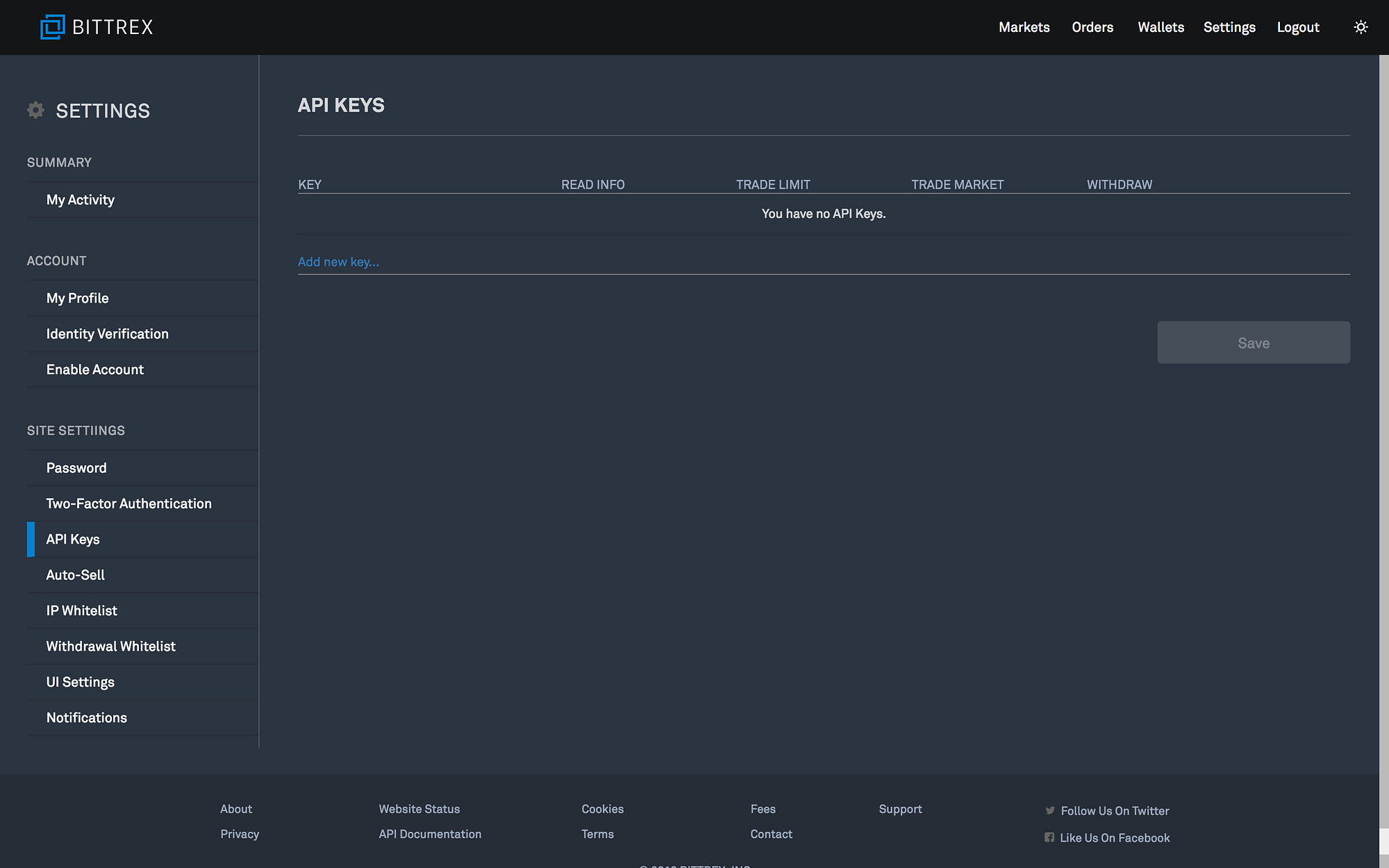1389x868 pixels.
Task: Click the SUMMARY section label
Action: [59, 162]
